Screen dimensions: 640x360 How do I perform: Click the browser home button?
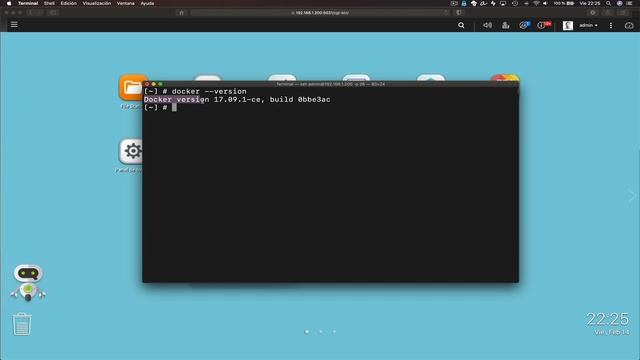182,13
